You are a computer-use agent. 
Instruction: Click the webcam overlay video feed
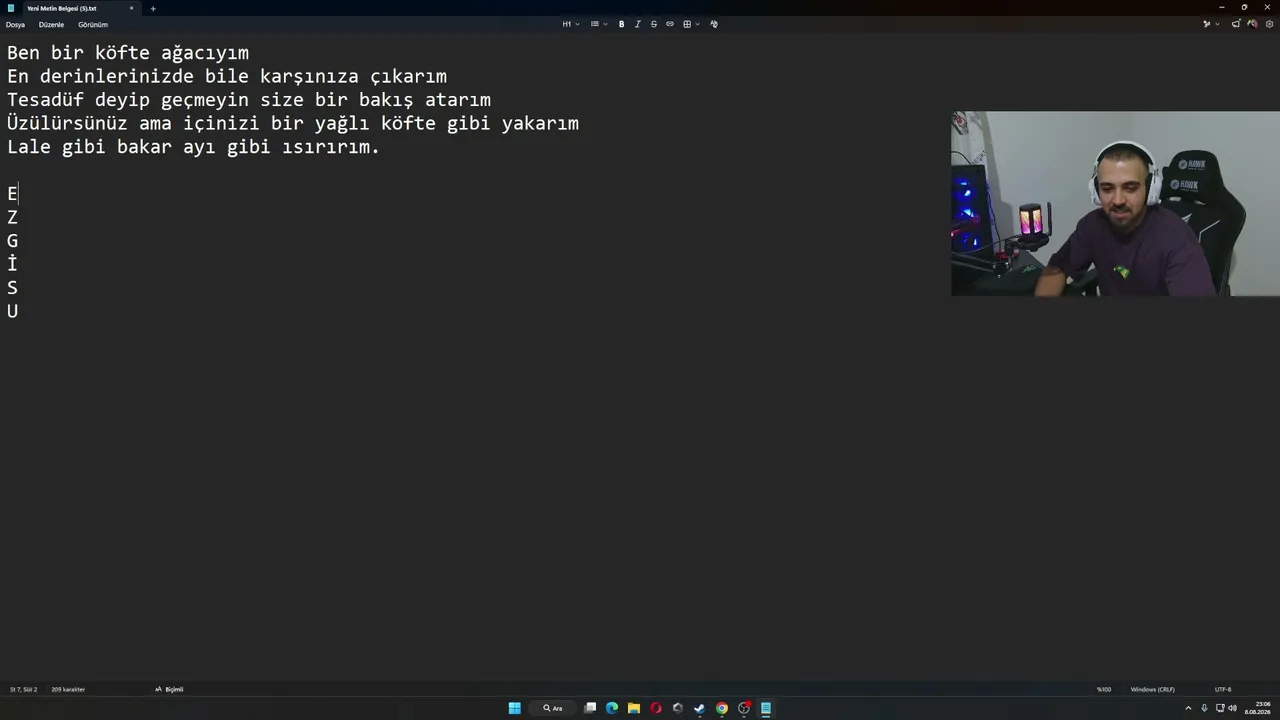tap(1115, 204)
